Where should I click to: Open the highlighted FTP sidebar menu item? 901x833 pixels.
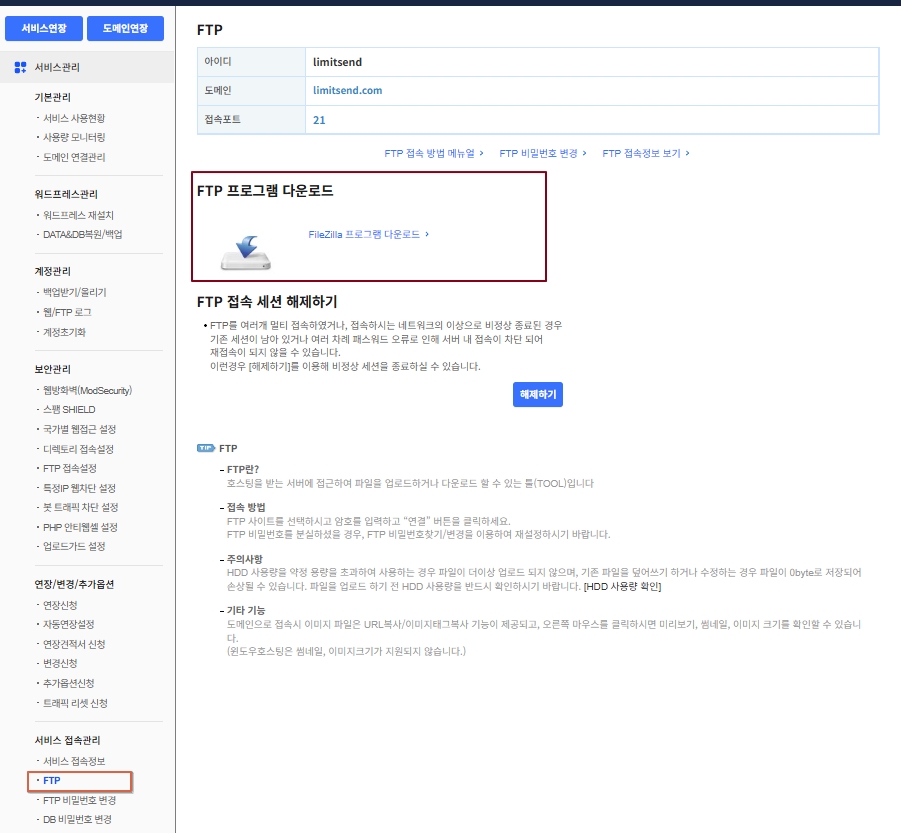tap(52, 780)
